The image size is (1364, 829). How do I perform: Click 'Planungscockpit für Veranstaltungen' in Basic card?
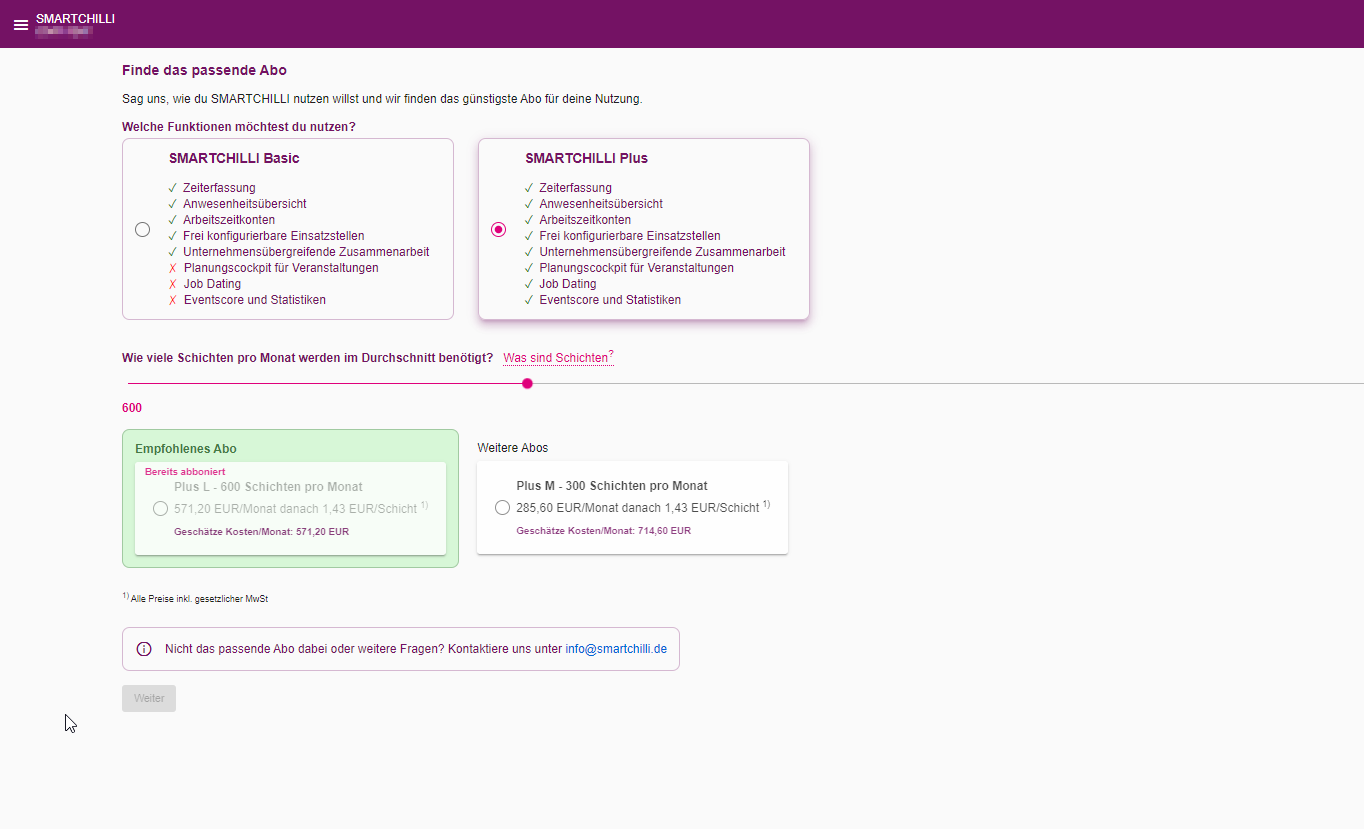coord(281,268)
